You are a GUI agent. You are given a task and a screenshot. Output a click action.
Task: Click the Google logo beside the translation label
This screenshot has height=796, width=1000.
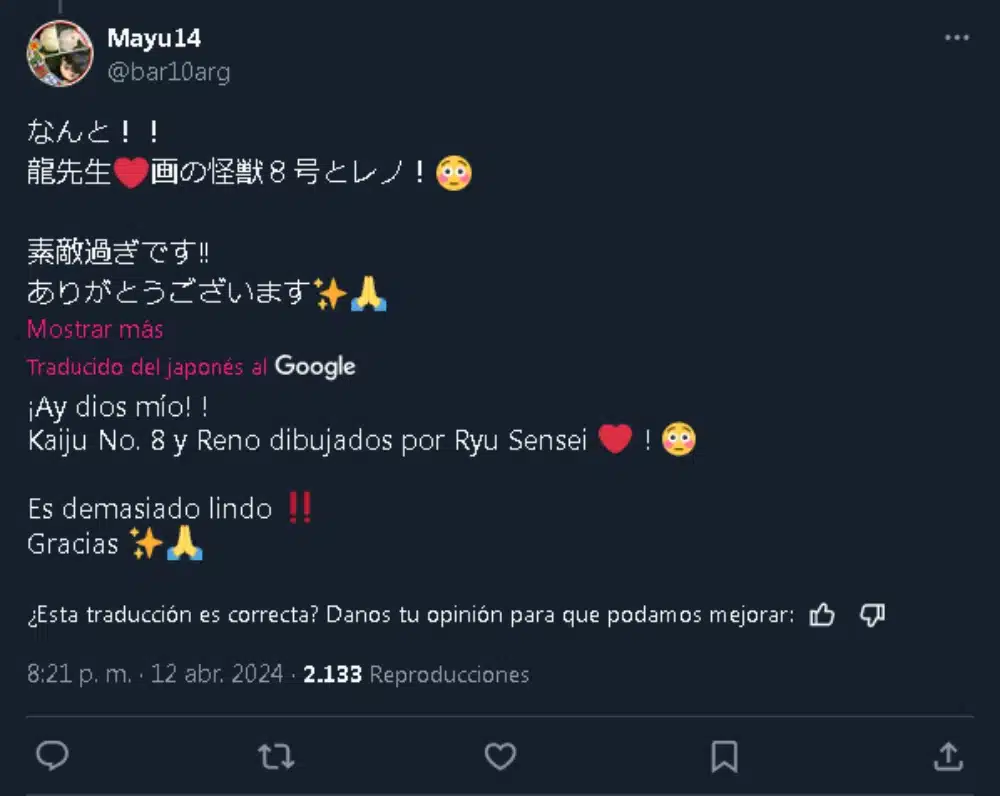[315, 367]
